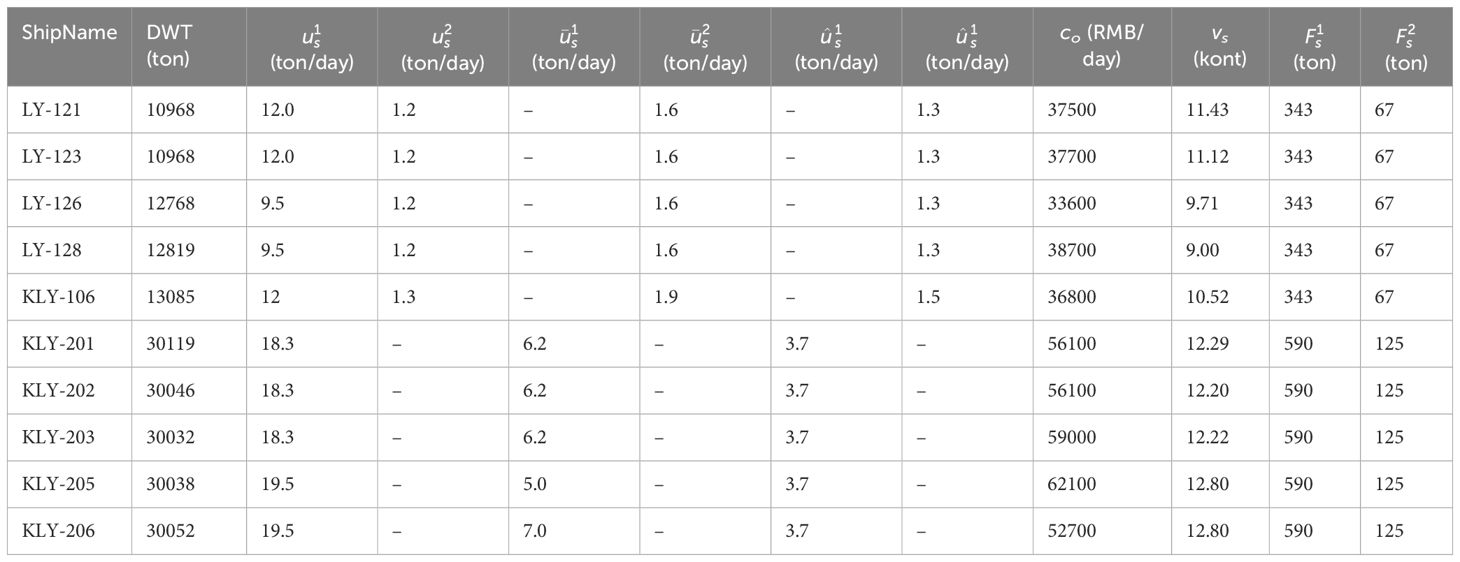Click the KLY-106 ship name cell
The width and height of the screenshot is (1460, 562).
[x=56, y=297]
